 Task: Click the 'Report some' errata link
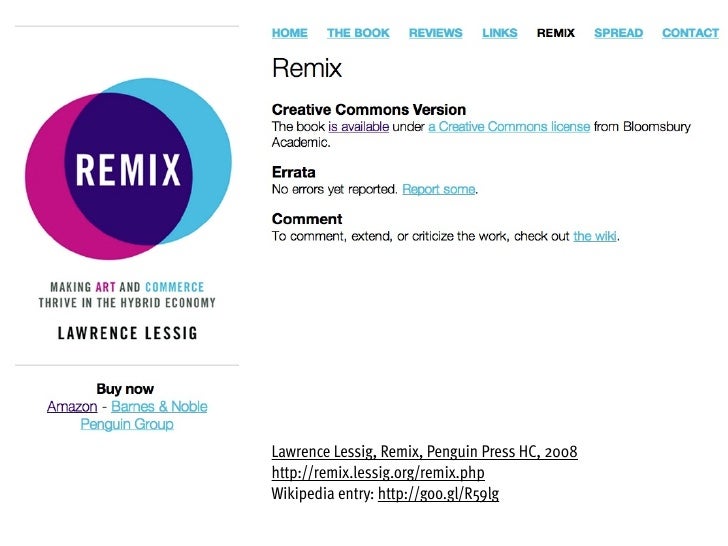point(439,189)
